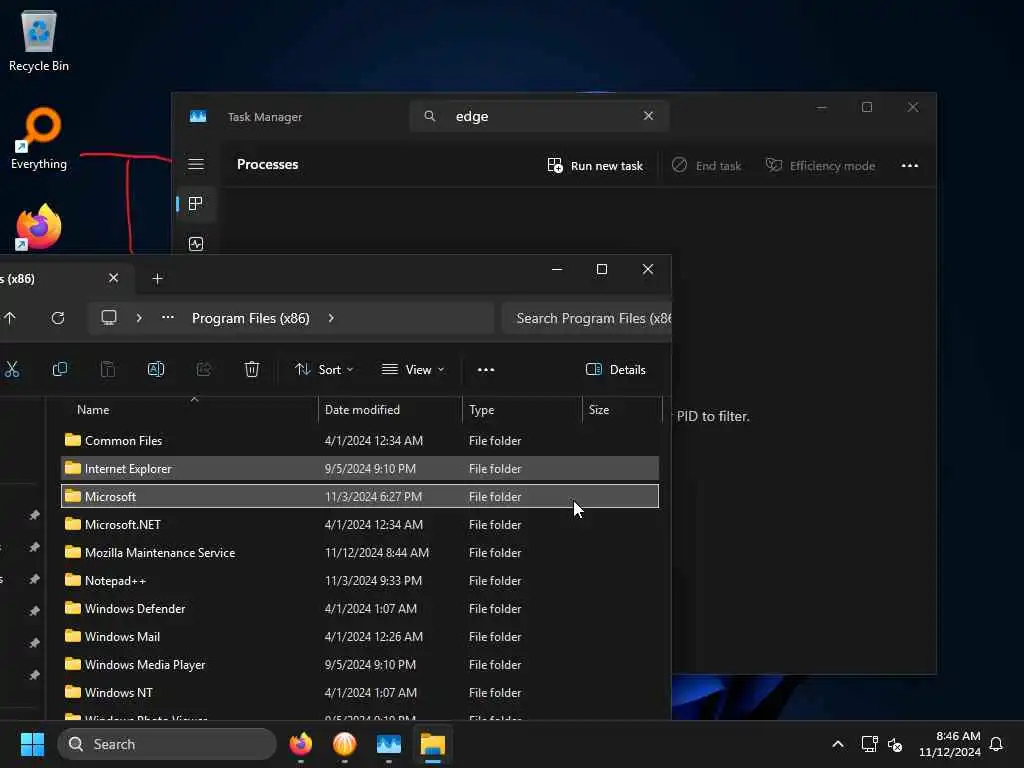Click End task in Task Manager
The height and width of the screenshot is (768, 1024).
(x=707, y=165)
